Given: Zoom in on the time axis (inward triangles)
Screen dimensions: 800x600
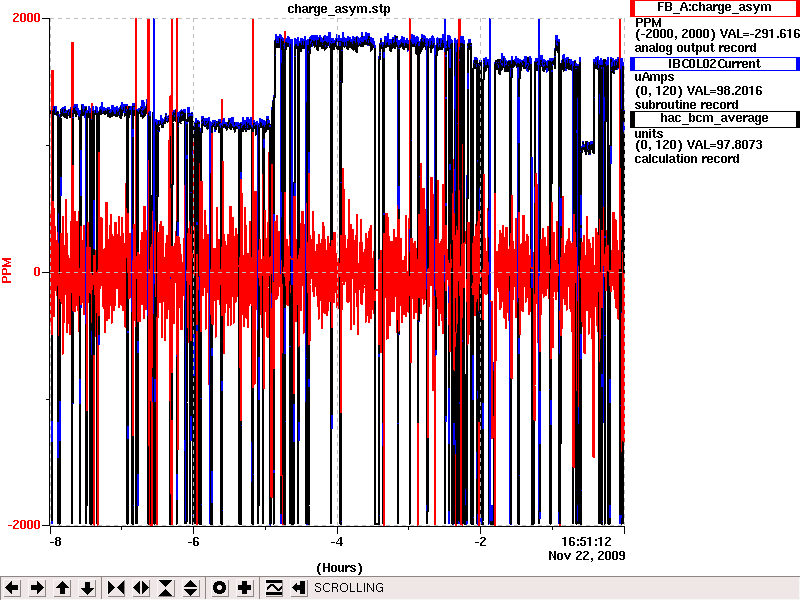Looking at the screenshot, I should pos(116,588).
